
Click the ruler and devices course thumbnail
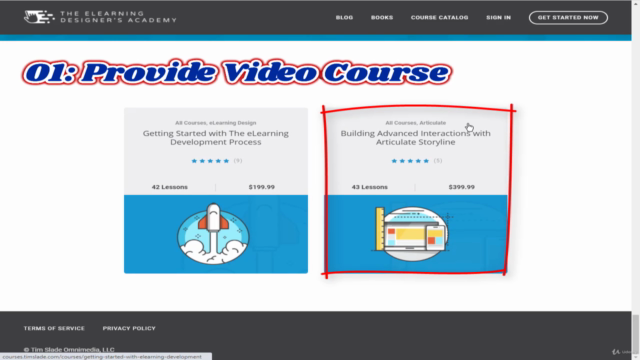(x=416, y=234)
